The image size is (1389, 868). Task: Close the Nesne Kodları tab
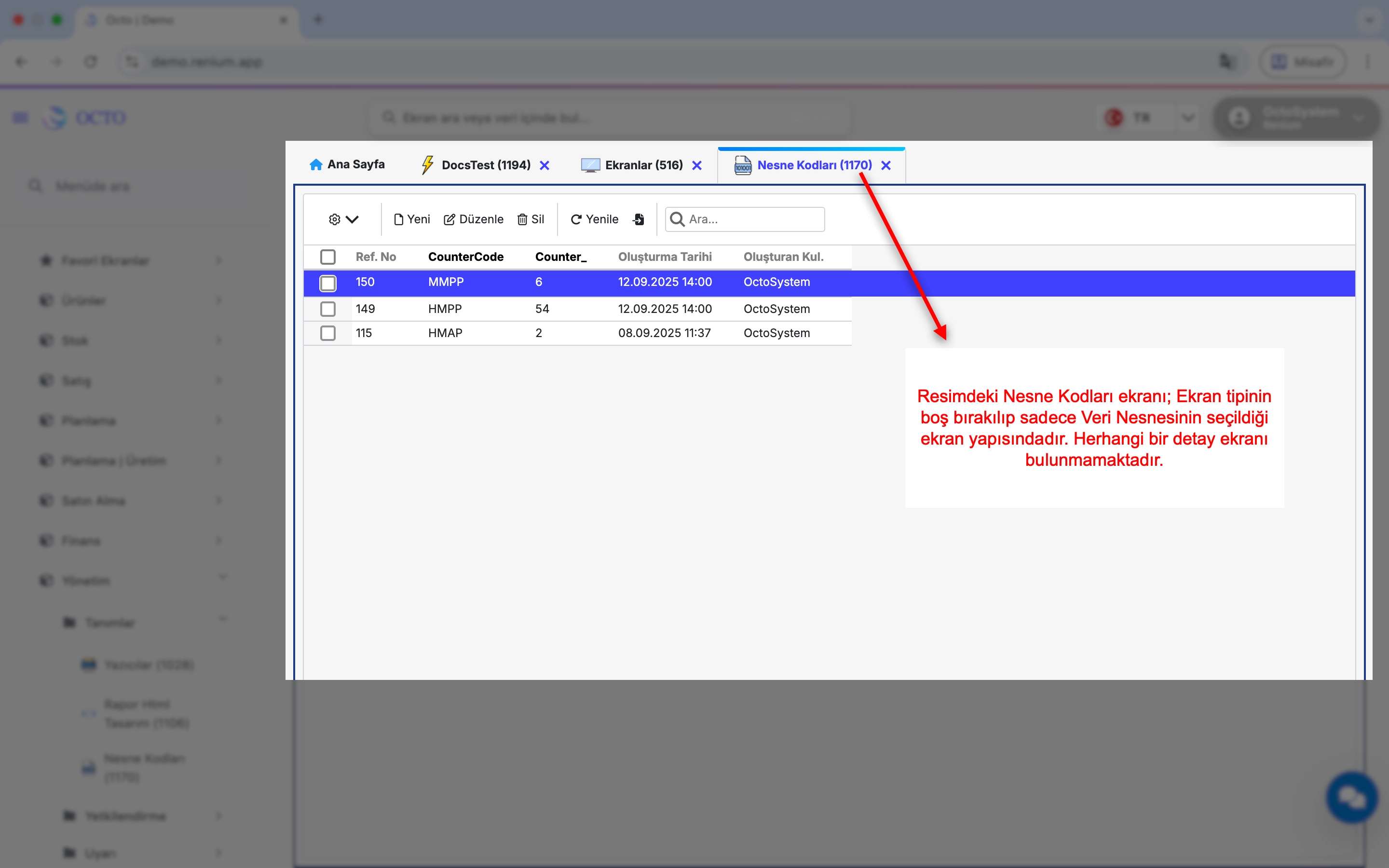click(x=885, y=165)
